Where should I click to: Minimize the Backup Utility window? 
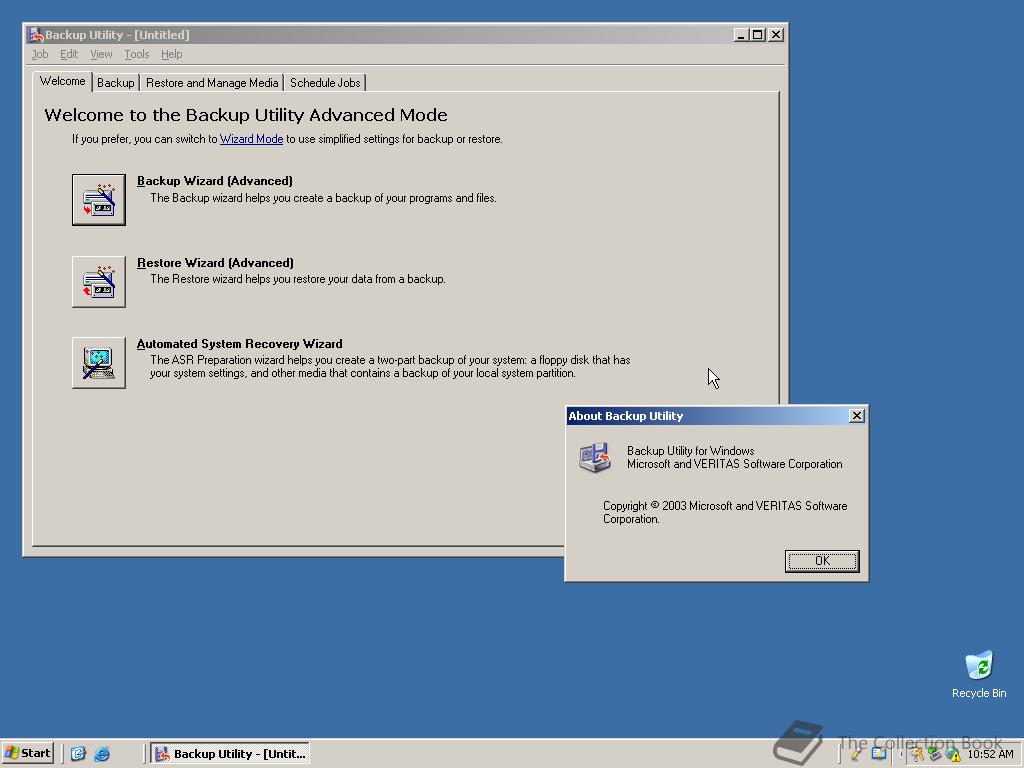coord(741,35)
